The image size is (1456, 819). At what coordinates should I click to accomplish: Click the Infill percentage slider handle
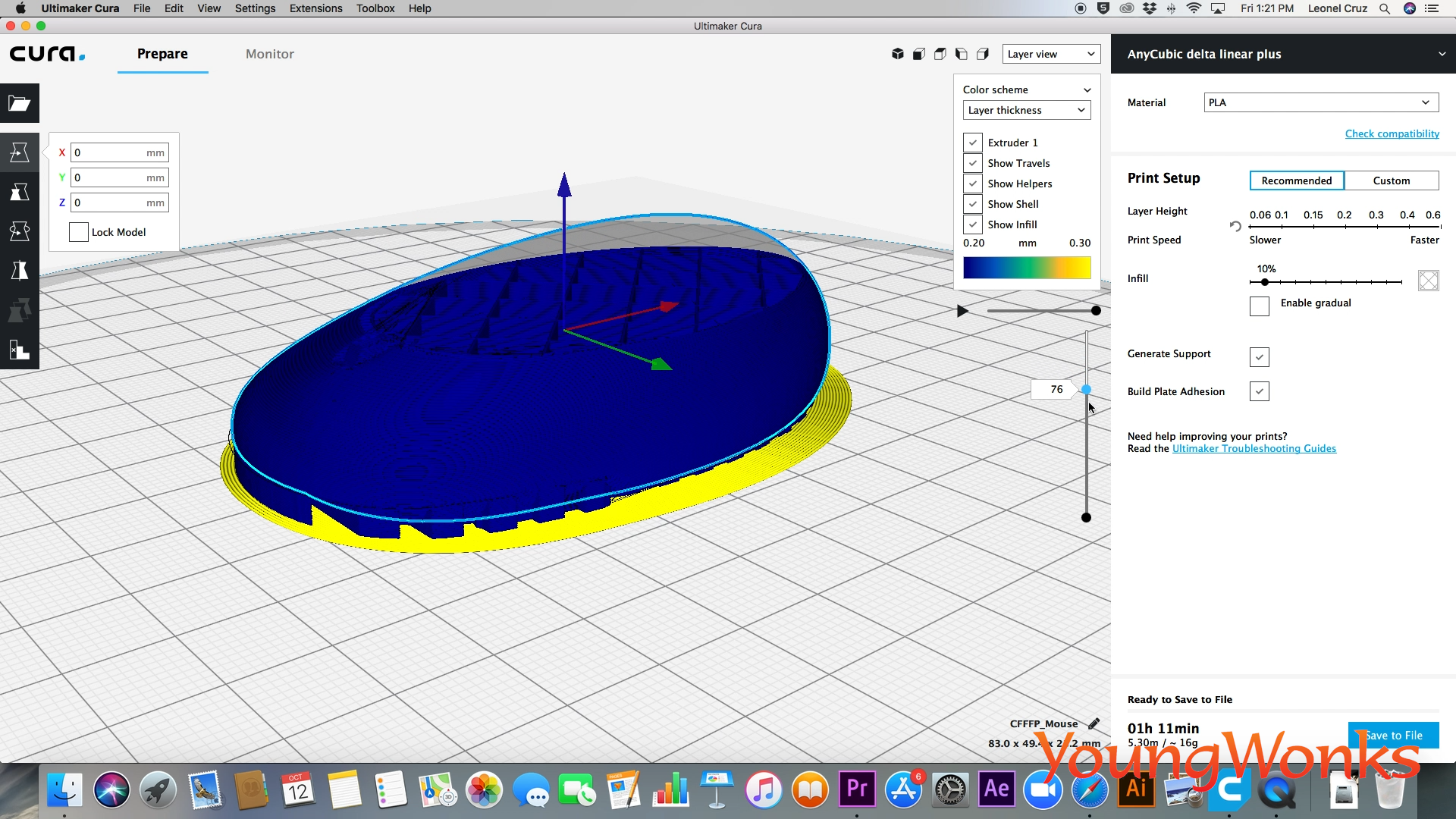[x=1265, y=282]
